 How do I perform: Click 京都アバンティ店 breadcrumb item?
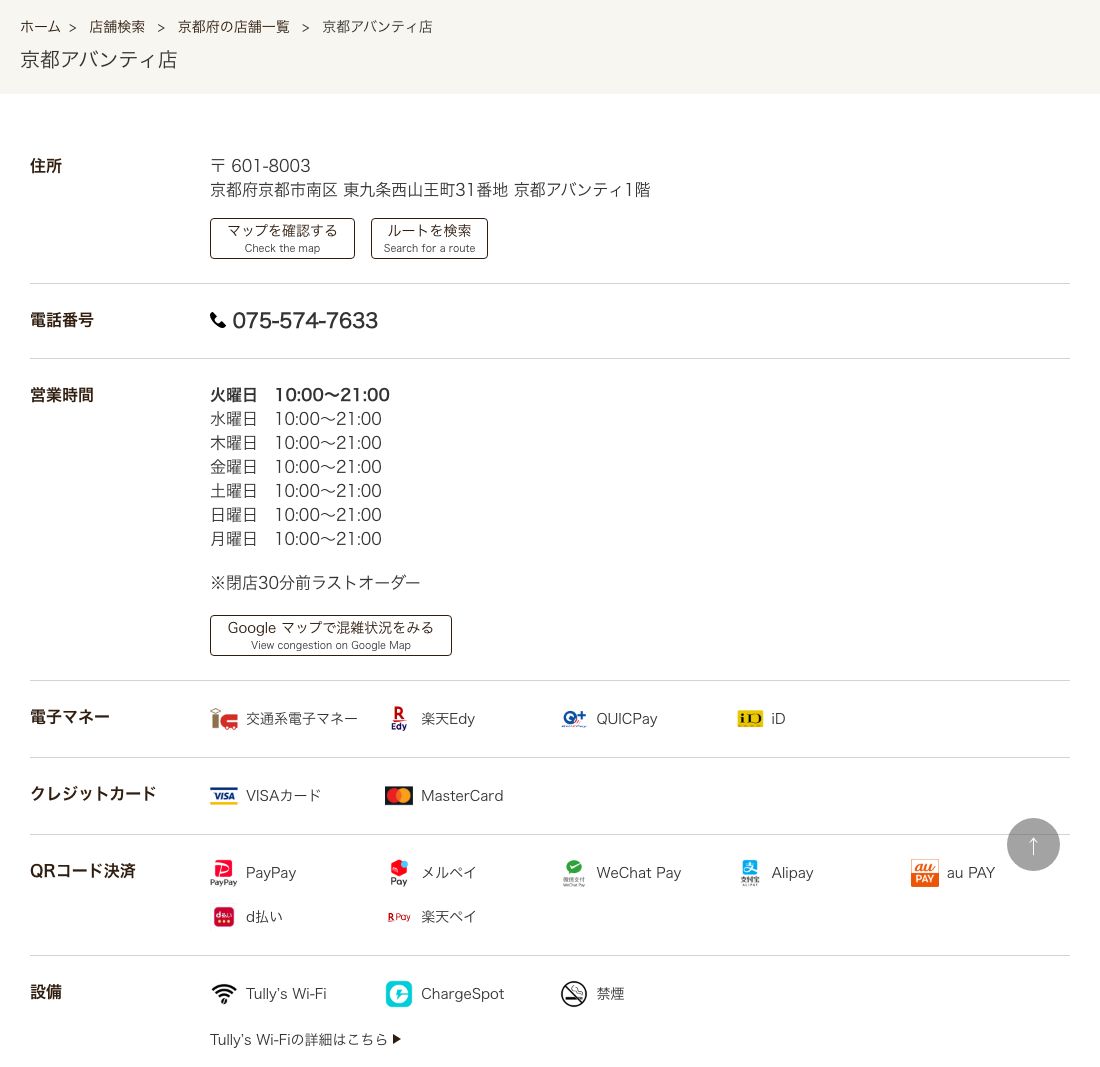click(377, 27)
